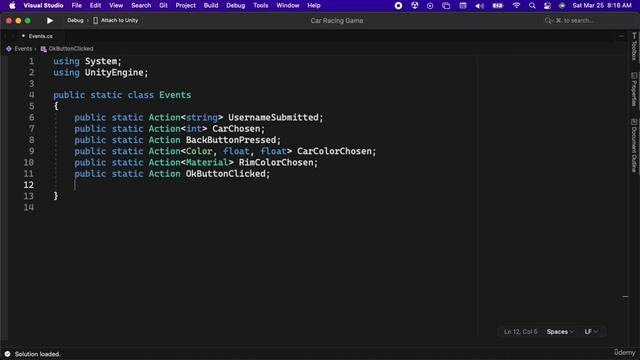Open the View menu
This screenshot has height=360, width=640.
(116, 5)
